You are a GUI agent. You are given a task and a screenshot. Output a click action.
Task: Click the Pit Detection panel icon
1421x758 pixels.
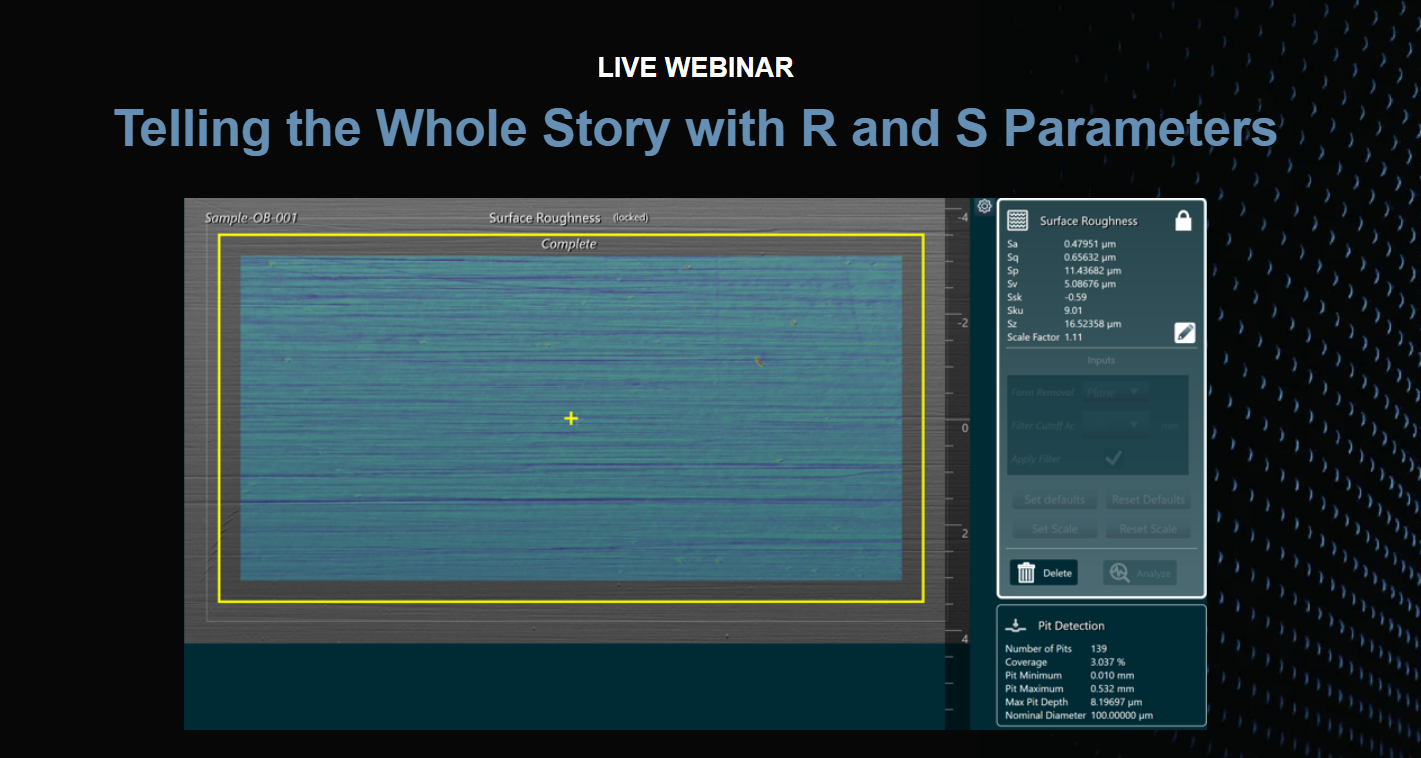coord(1015,624)
